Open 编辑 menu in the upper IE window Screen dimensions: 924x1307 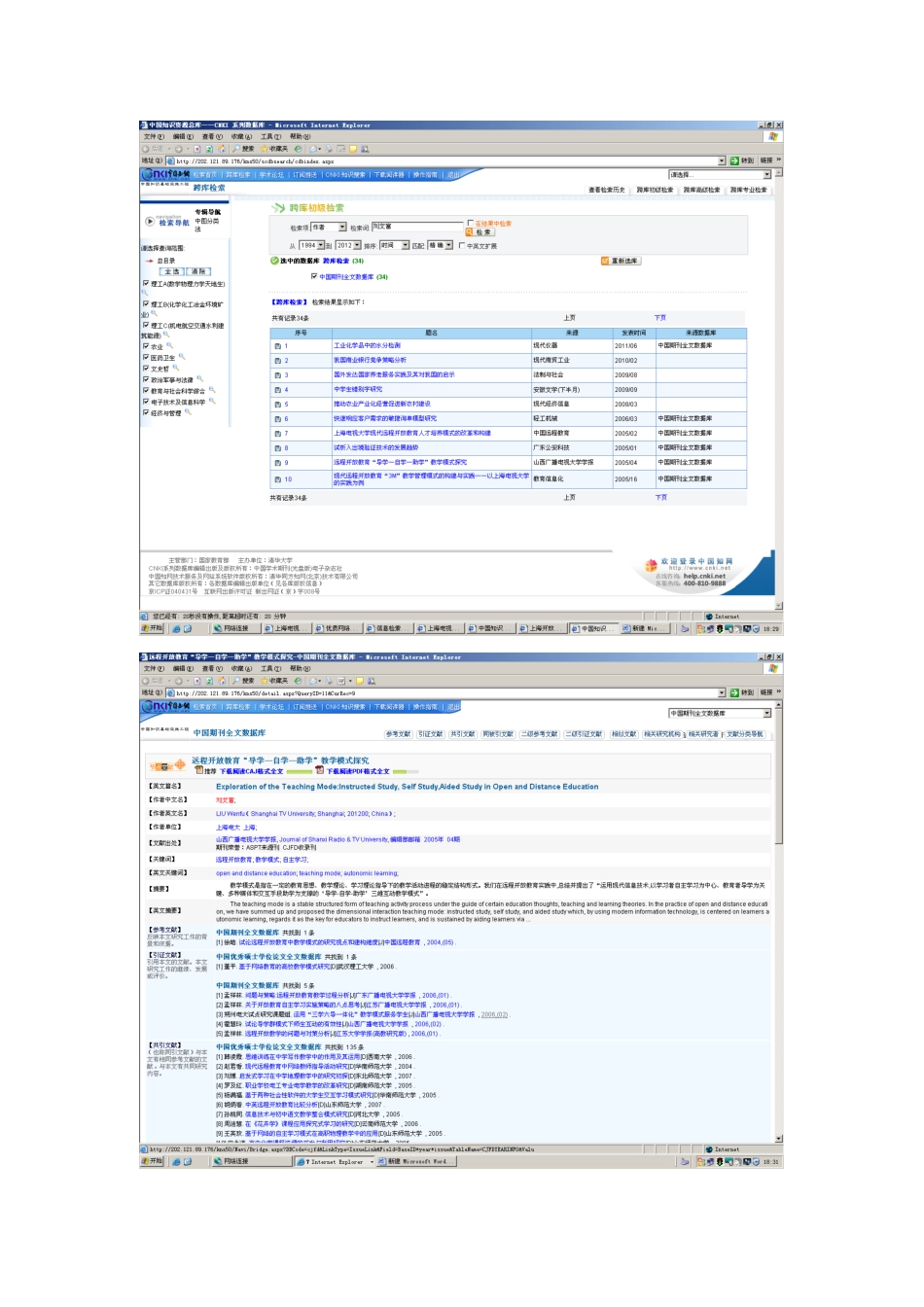(183, 137)
